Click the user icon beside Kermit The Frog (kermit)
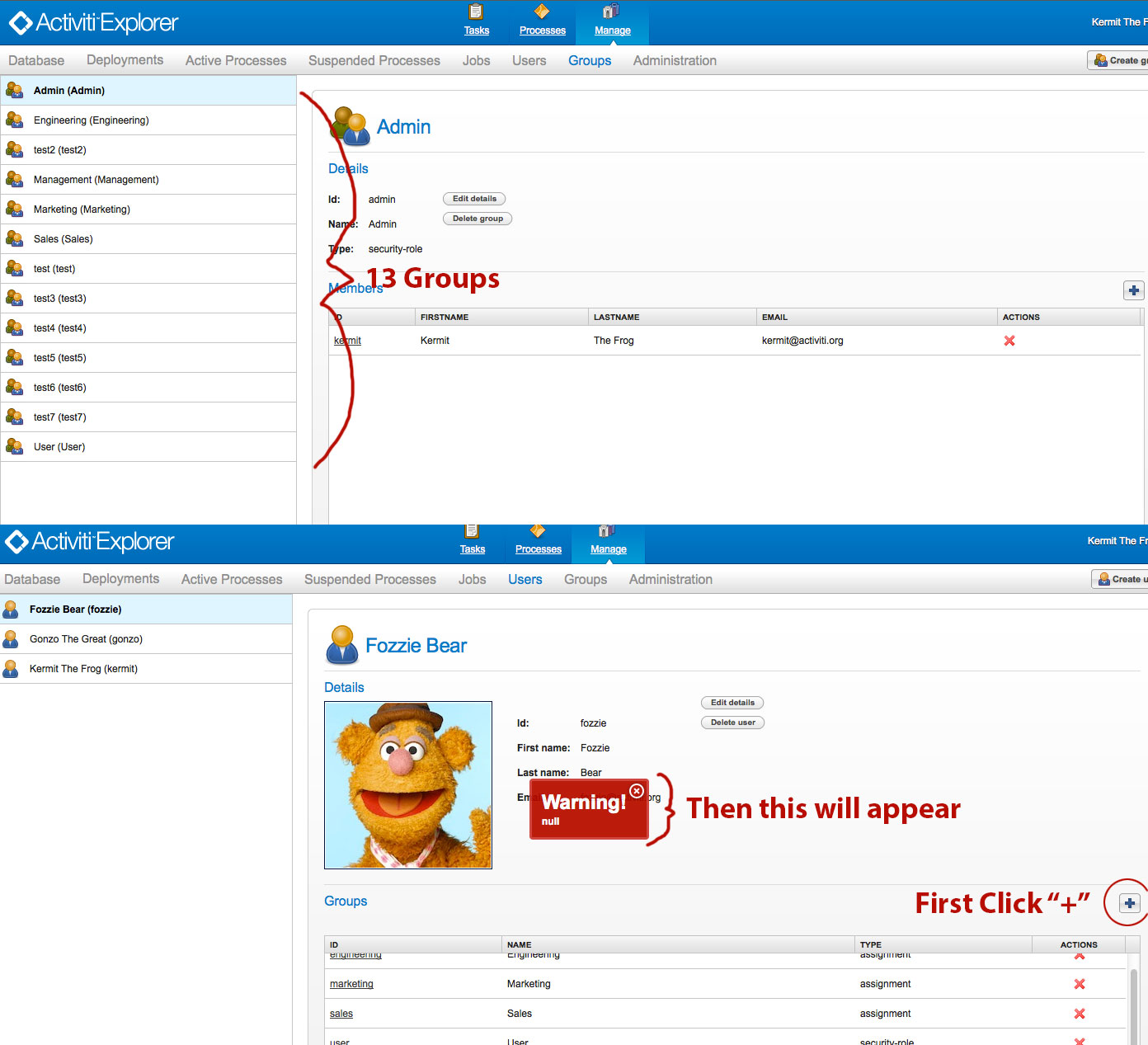 click(x=11, y=669)
